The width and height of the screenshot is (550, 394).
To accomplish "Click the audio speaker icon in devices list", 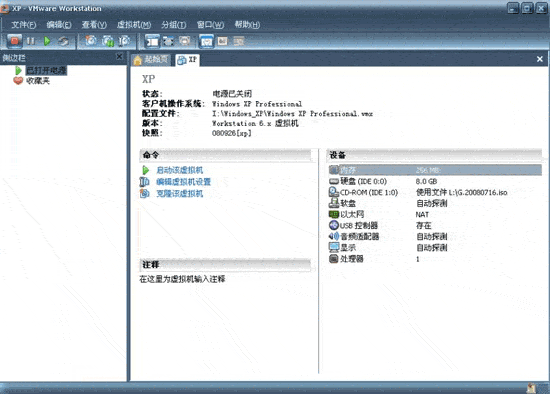I will coord(334,236).
